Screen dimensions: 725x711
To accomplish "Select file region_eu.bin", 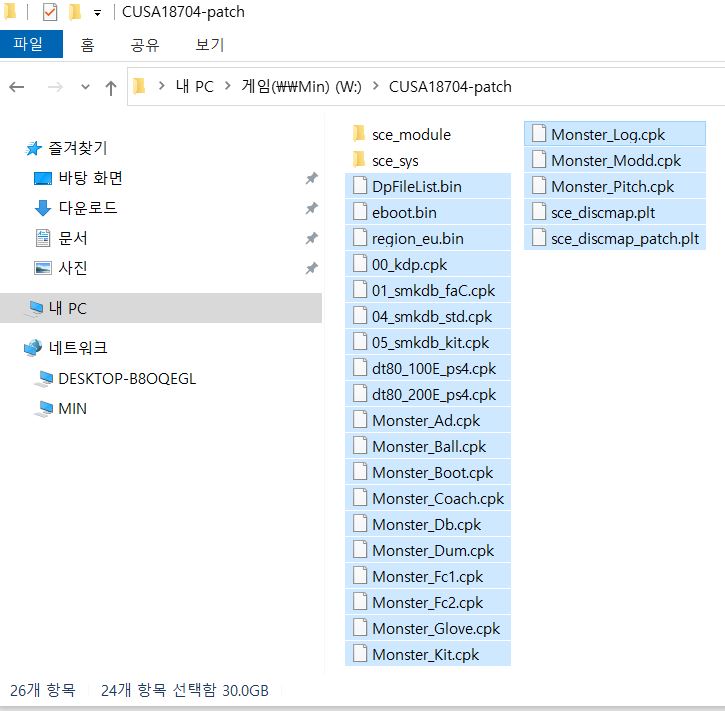I will click(428, 239).
